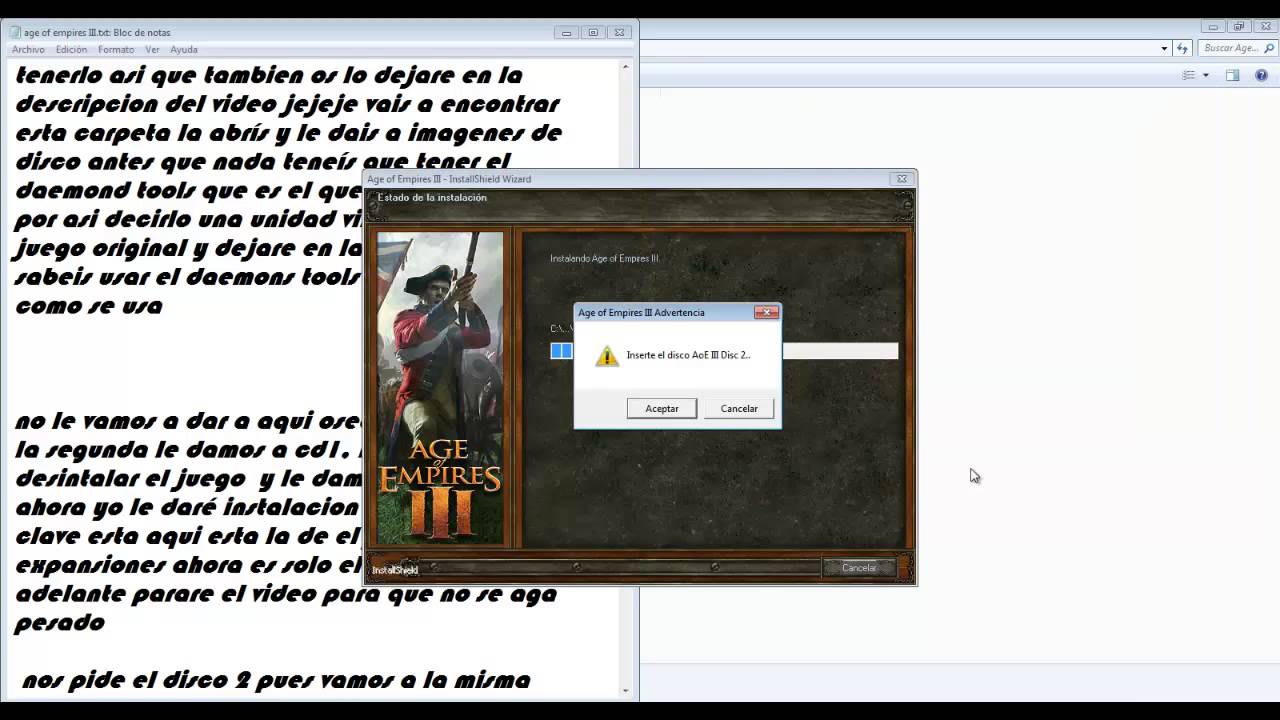Image resolution: width=1280 pixels, height=720 pixels.
Task: Refresh the Explorer folder view
Action: [x=1182, y=48]
